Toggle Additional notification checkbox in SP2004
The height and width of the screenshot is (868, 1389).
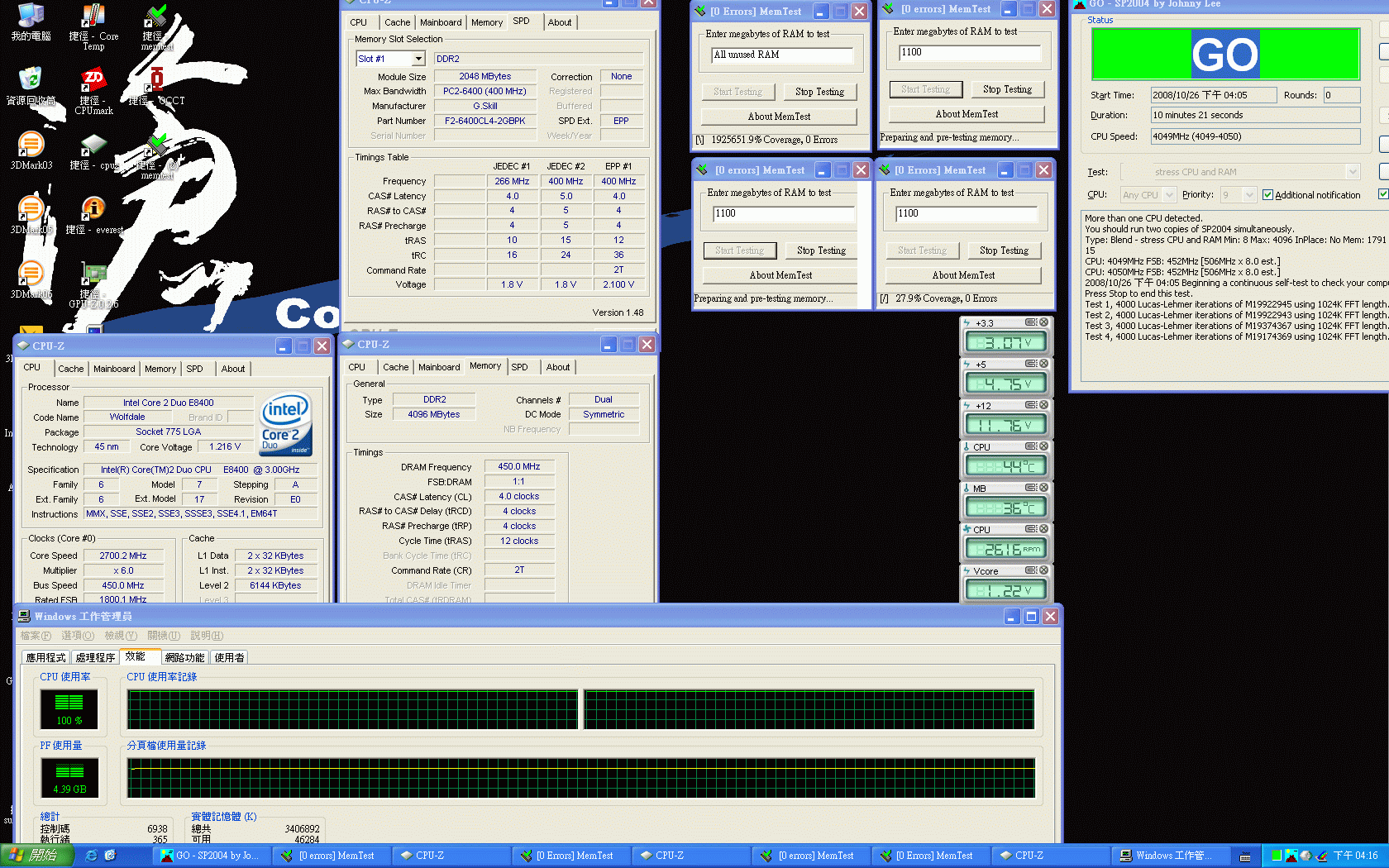[x=1267, y=195]
